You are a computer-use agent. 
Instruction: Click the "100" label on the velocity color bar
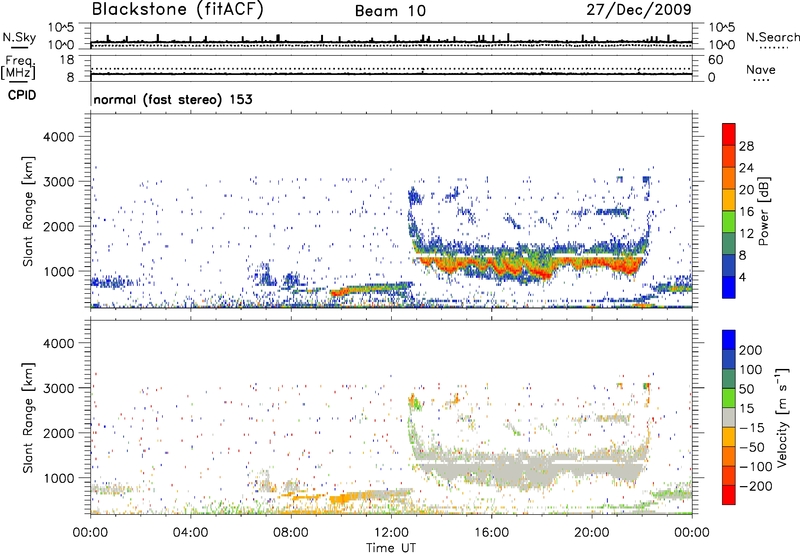pyautogui.click(x=750, y=370)
